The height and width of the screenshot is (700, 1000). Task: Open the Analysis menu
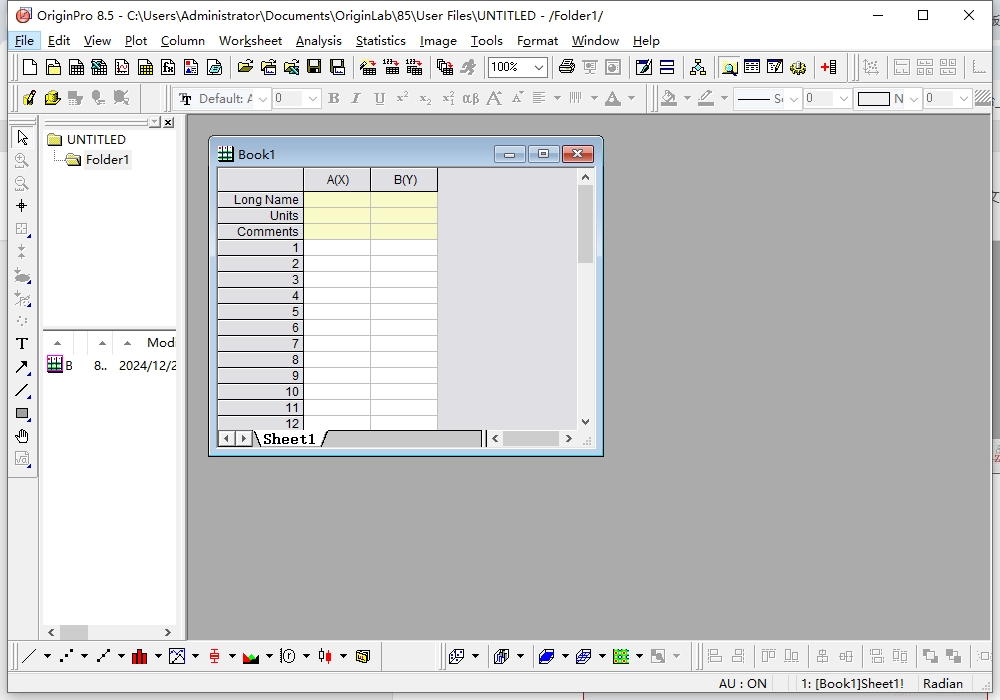(x=318, y=41)
